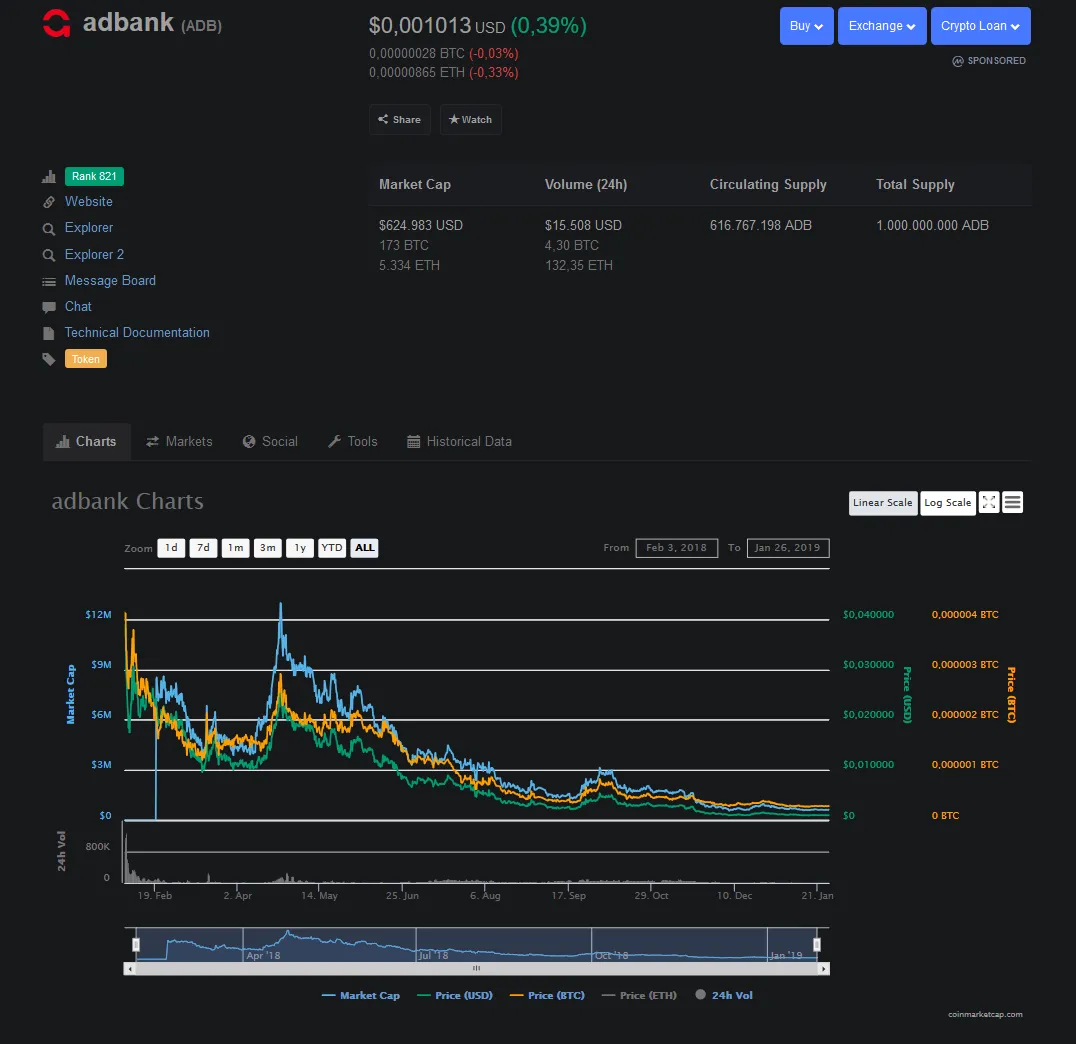The width and height of the screenshot is (1076, 1044).
Task: Open the Crypto Loan dropdown
Action: 981,26
